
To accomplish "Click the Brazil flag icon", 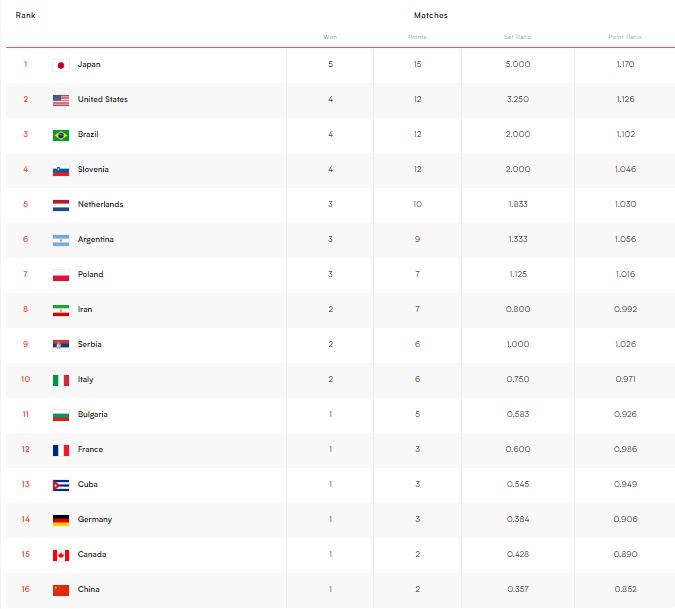I will click(60, 135).
